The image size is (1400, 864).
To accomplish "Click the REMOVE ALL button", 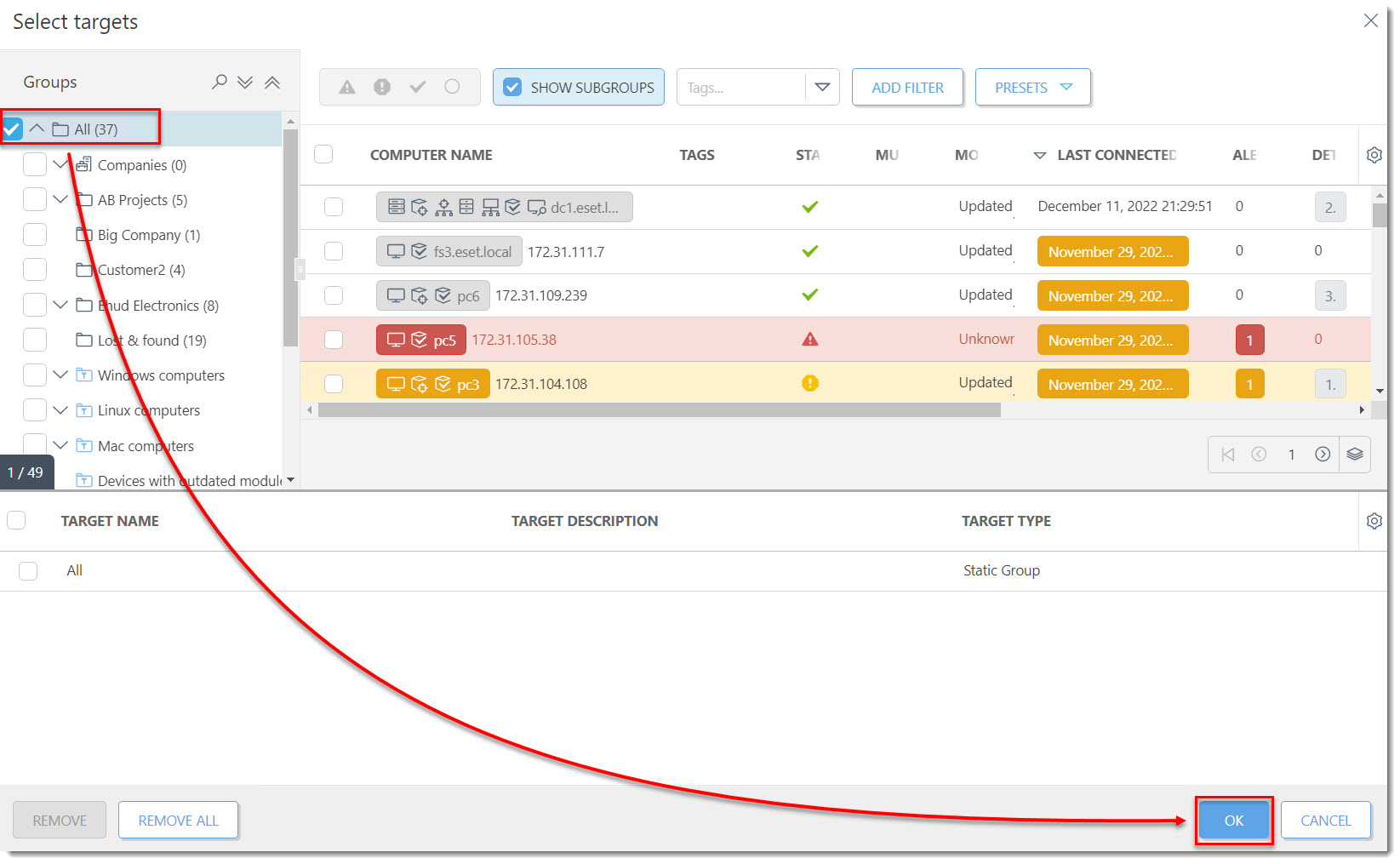I will coord(178,821).
